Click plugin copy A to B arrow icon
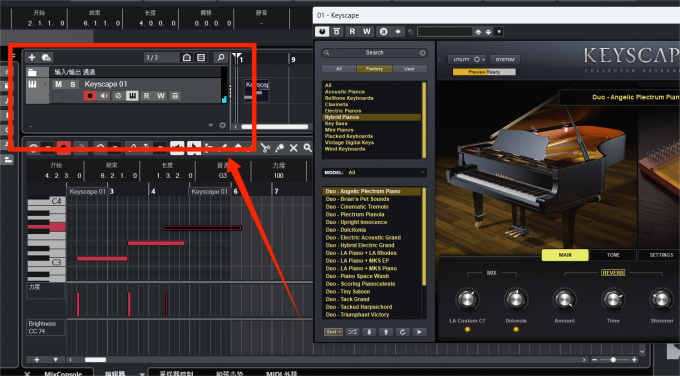 coord(398,31)
